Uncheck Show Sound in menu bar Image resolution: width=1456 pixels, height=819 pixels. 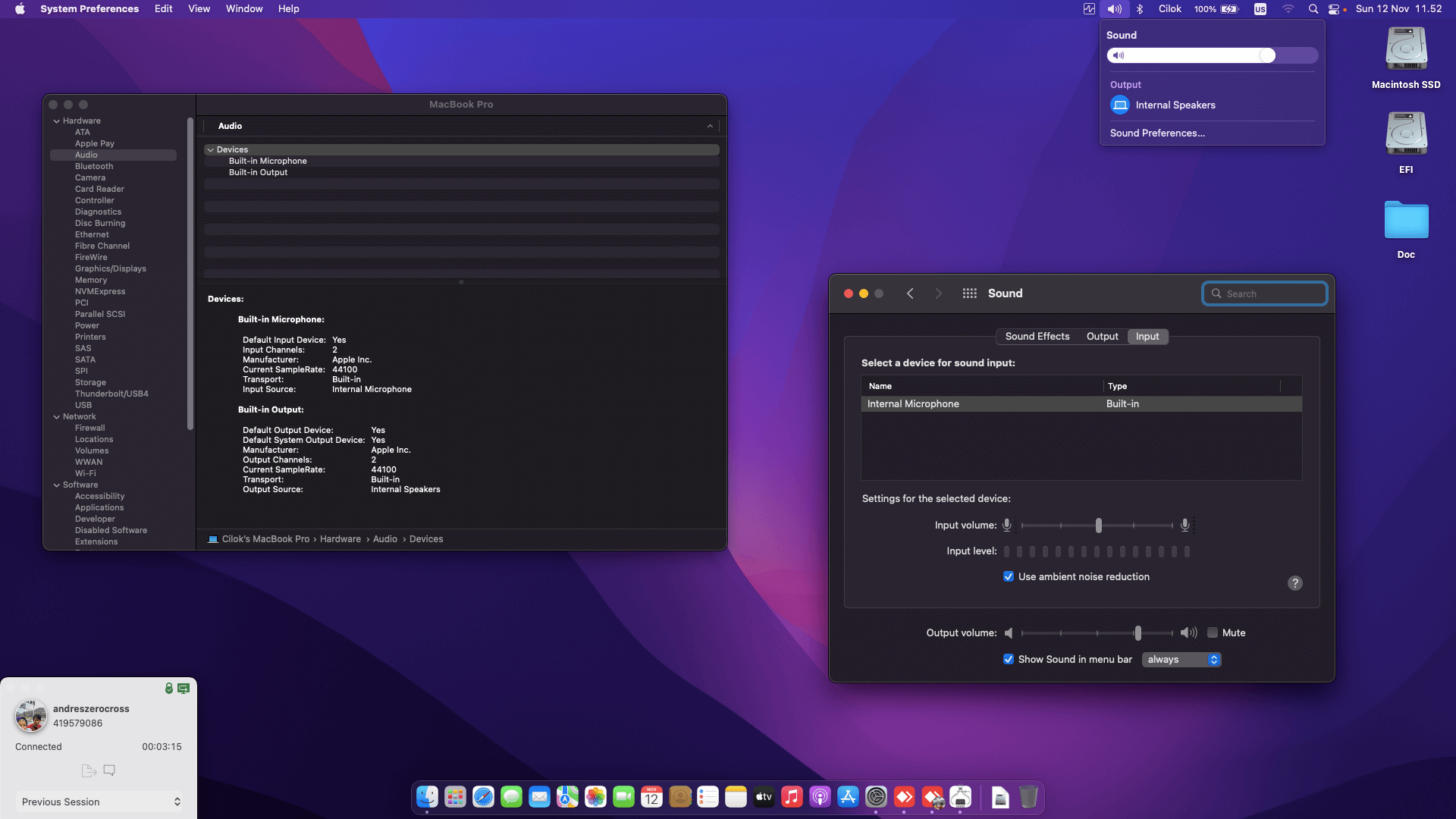1009,659
